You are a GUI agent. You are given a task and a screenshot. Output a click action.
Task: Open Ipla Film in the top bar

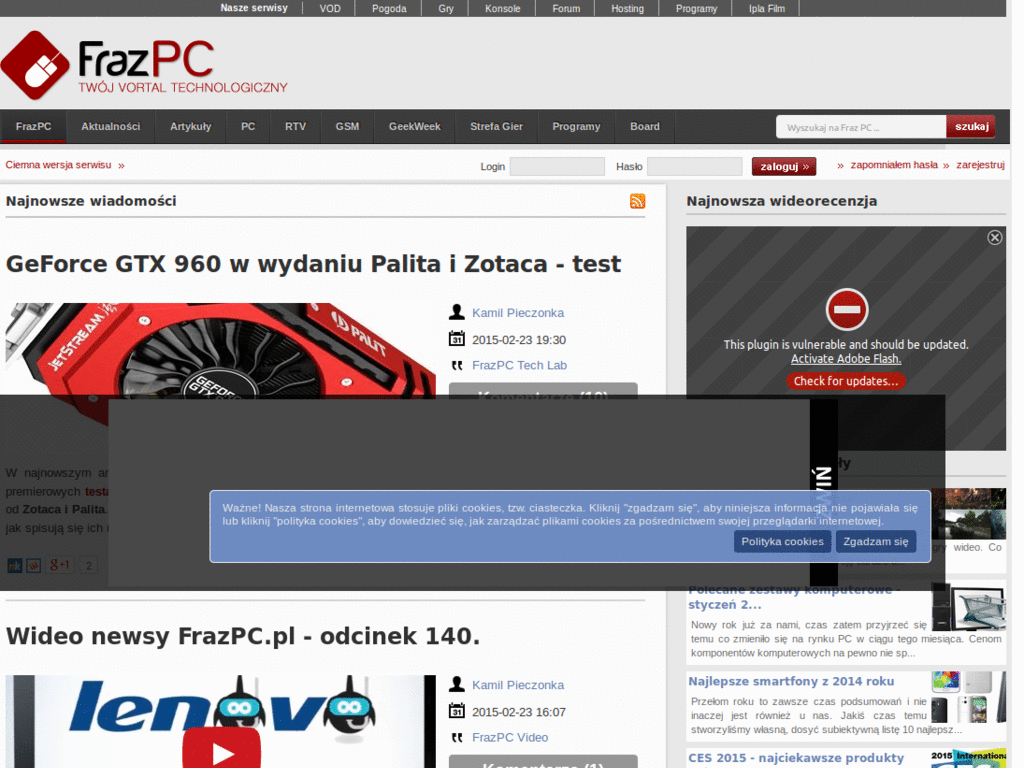click(x=767, y=8)
